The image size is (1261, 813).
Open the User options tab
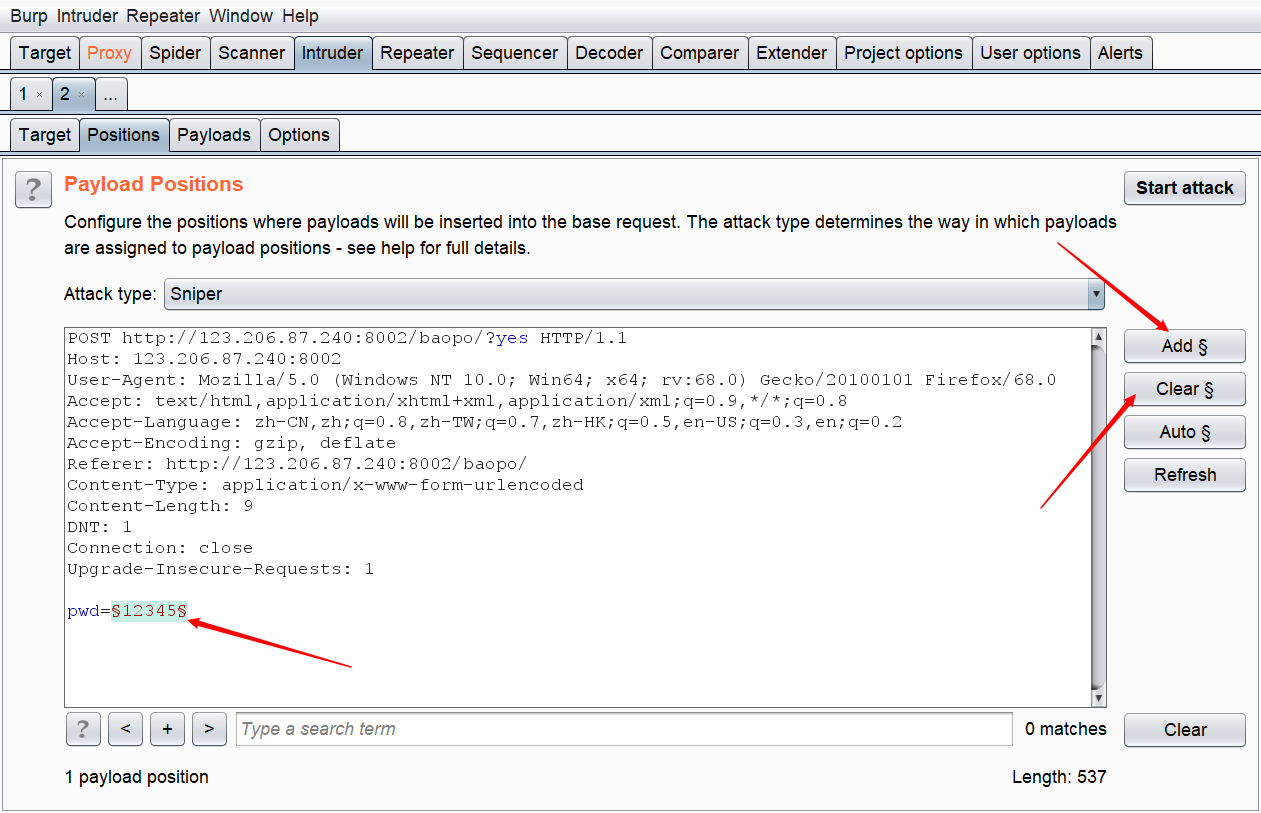point(1031,53)
